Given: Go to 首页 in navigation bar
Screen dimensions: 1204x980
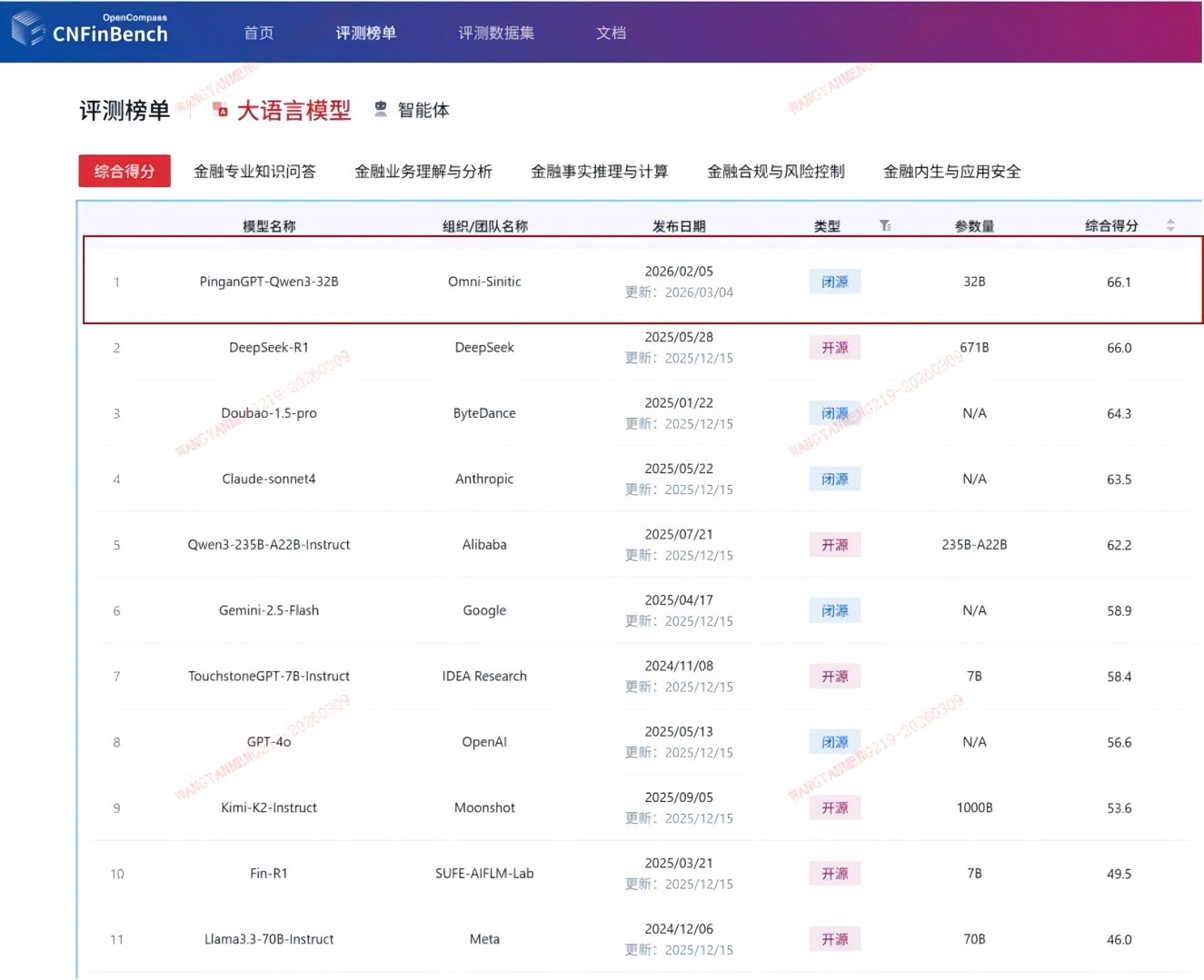Looking at the screenshot, I should (258, 33).
